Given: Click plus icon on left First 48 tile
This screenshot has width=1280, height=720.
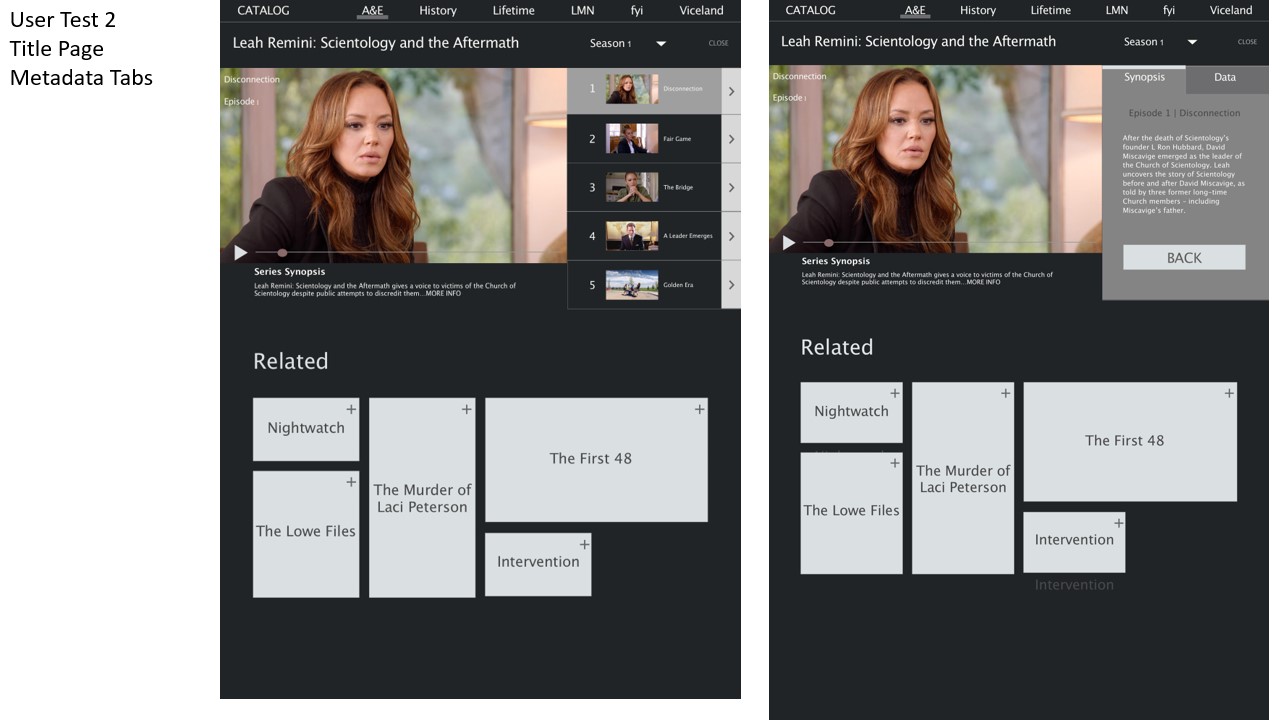Looking at the screenshot, I should coord(699,409).
